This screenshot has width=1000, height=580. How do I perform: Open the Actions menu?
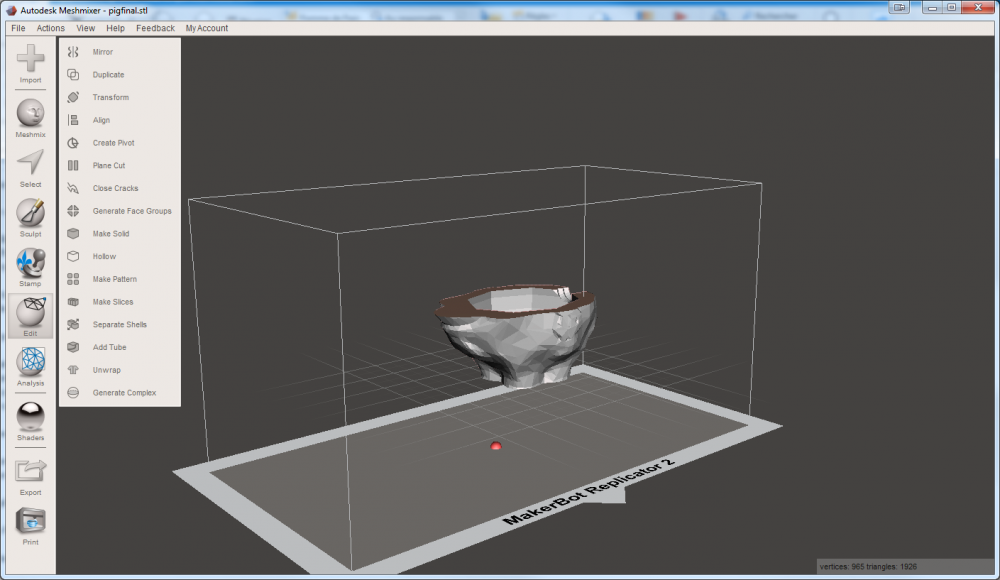pos(50,28)
